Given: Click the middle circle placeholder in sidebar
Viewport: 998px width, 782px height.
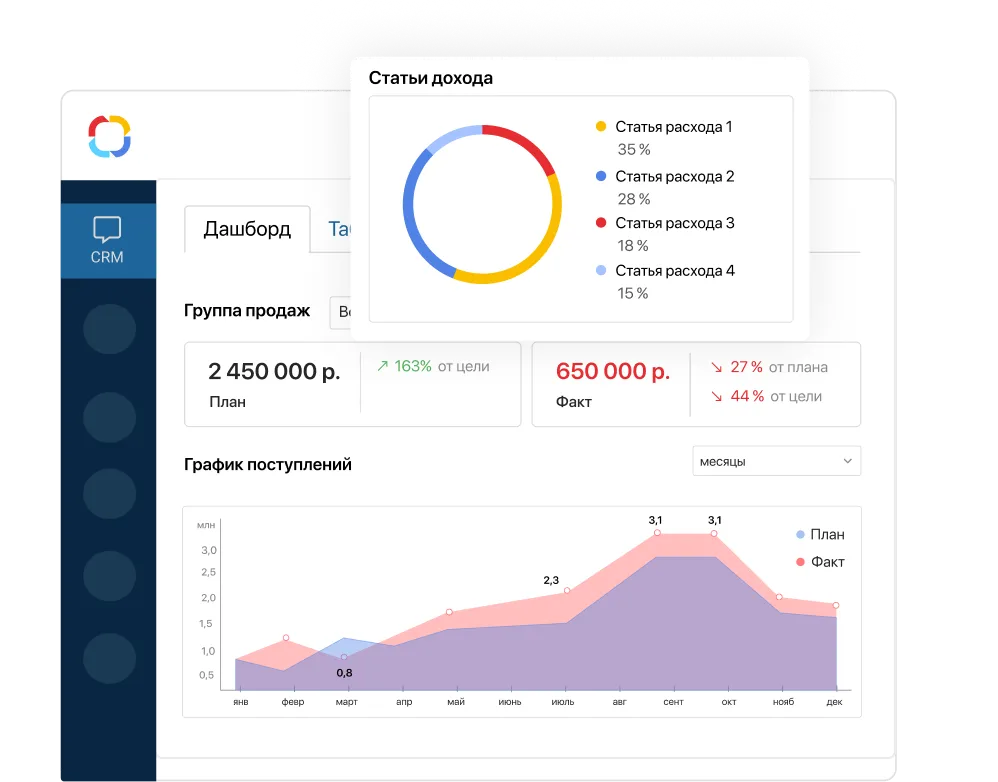Looking at the screenshot, I should pyautogui.click(x=109, y=494).
